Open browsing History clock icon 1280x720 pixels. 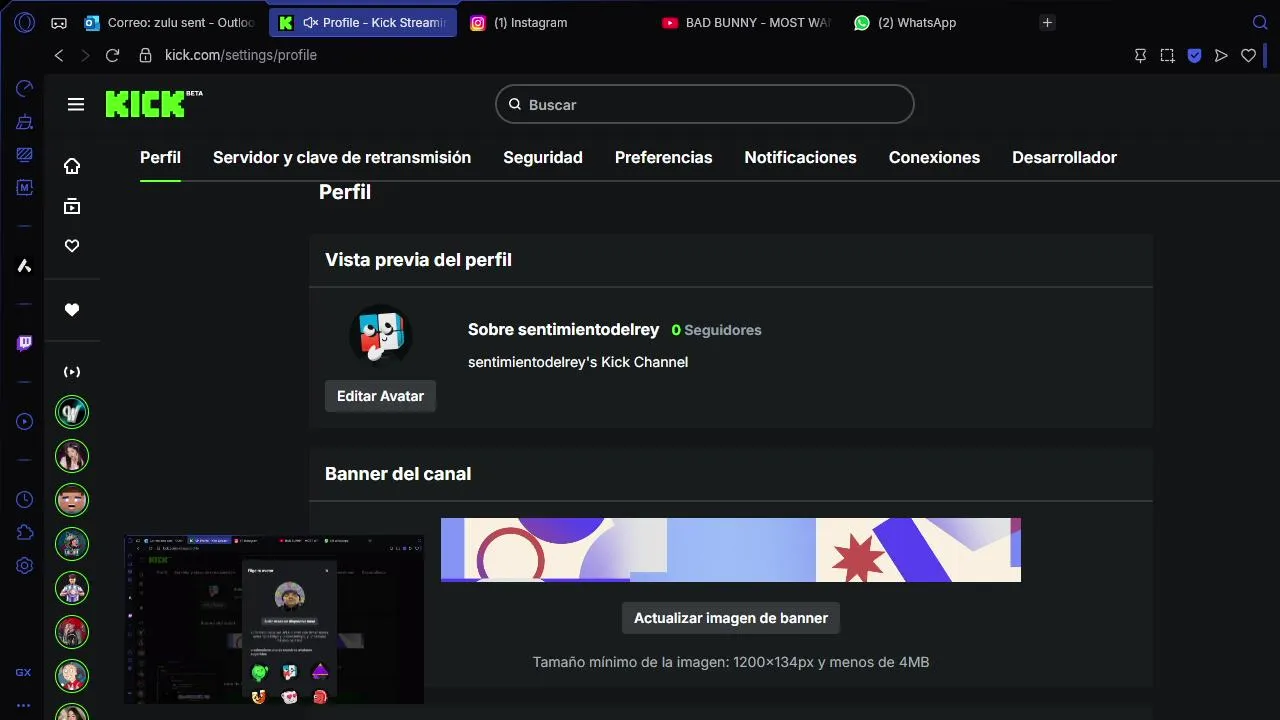[x=25, y=499]
